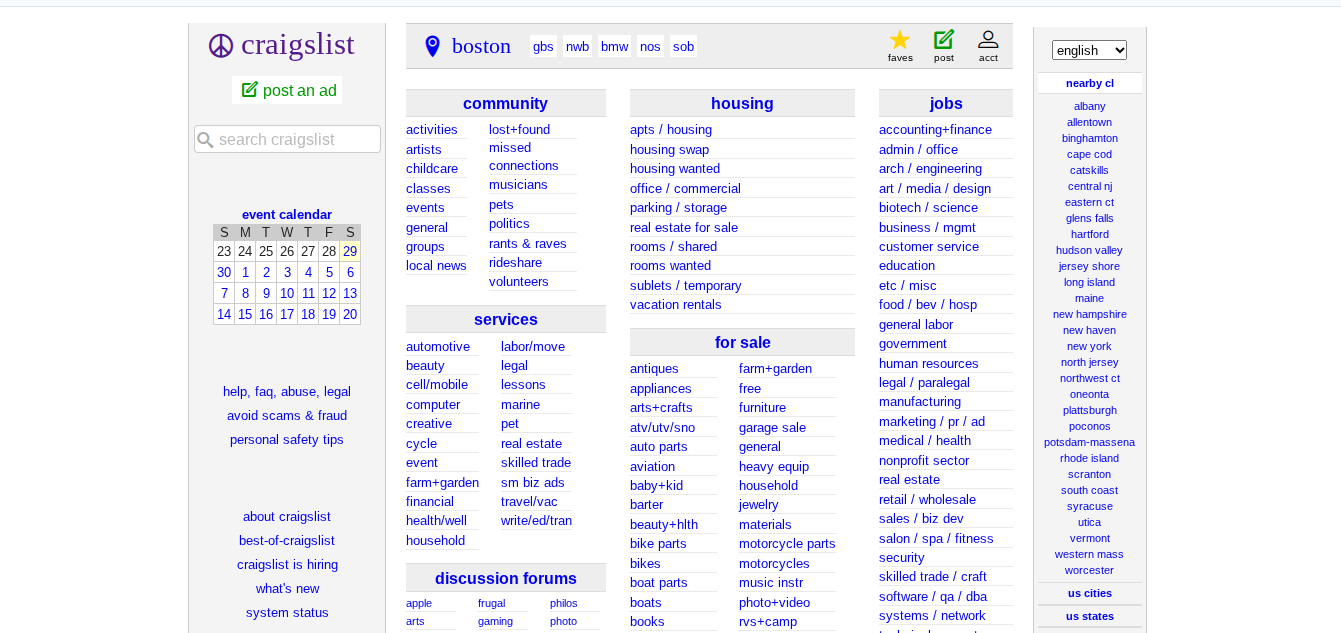Open the antiques for sale category
The height and width of the screenshot is (633, 1341).
tap(654, 369)
